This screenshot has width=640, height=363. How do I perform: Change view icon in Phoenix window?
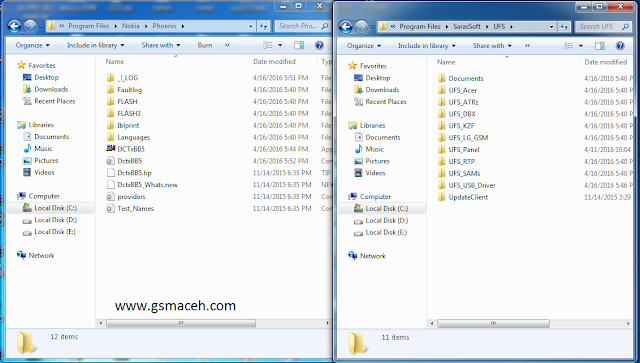pyautogui.click(x=268, y=45)
